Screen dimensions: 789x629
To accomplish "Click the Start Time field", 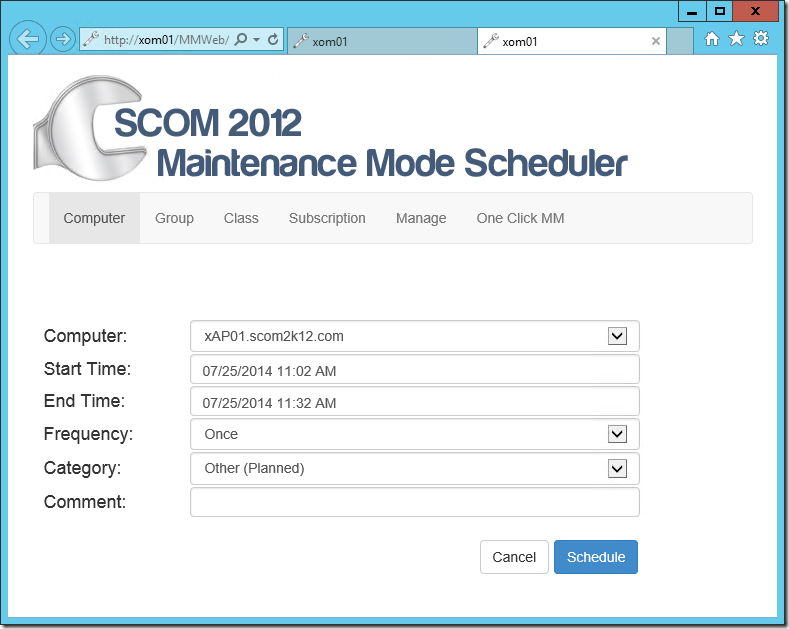I will [x=415, y=369].
